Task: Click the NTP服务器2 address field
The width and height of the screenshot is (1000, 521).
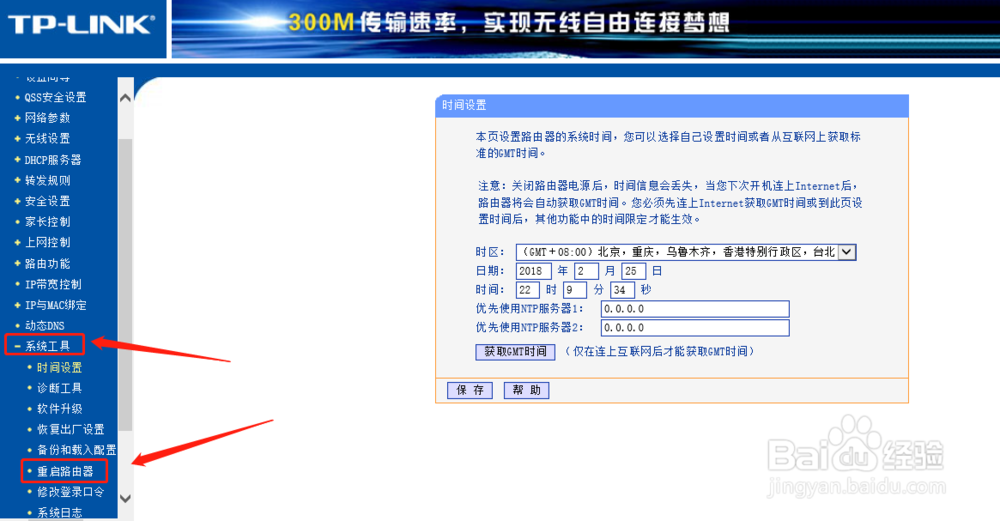Action: click(x=695, y=328)
